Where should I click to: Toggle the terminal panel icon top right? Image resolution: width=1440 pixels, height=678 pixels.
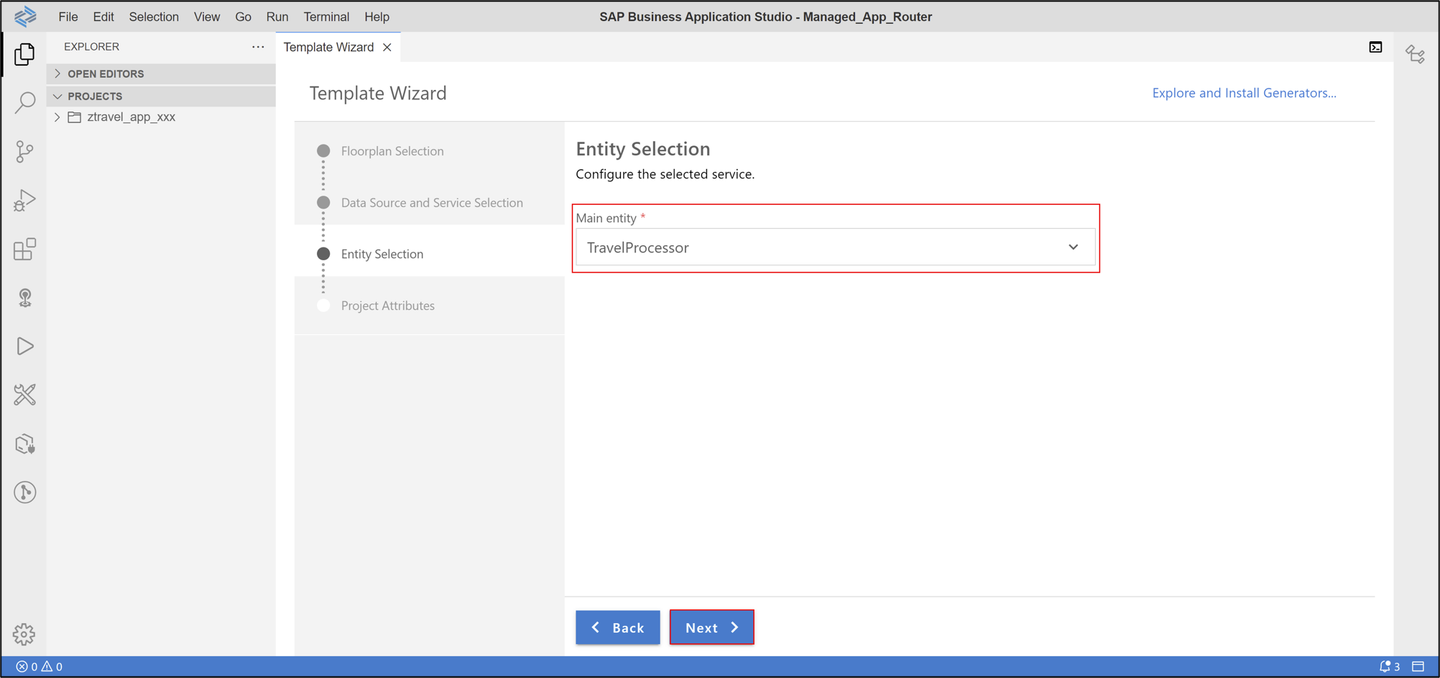click(x=1376, y=47)
